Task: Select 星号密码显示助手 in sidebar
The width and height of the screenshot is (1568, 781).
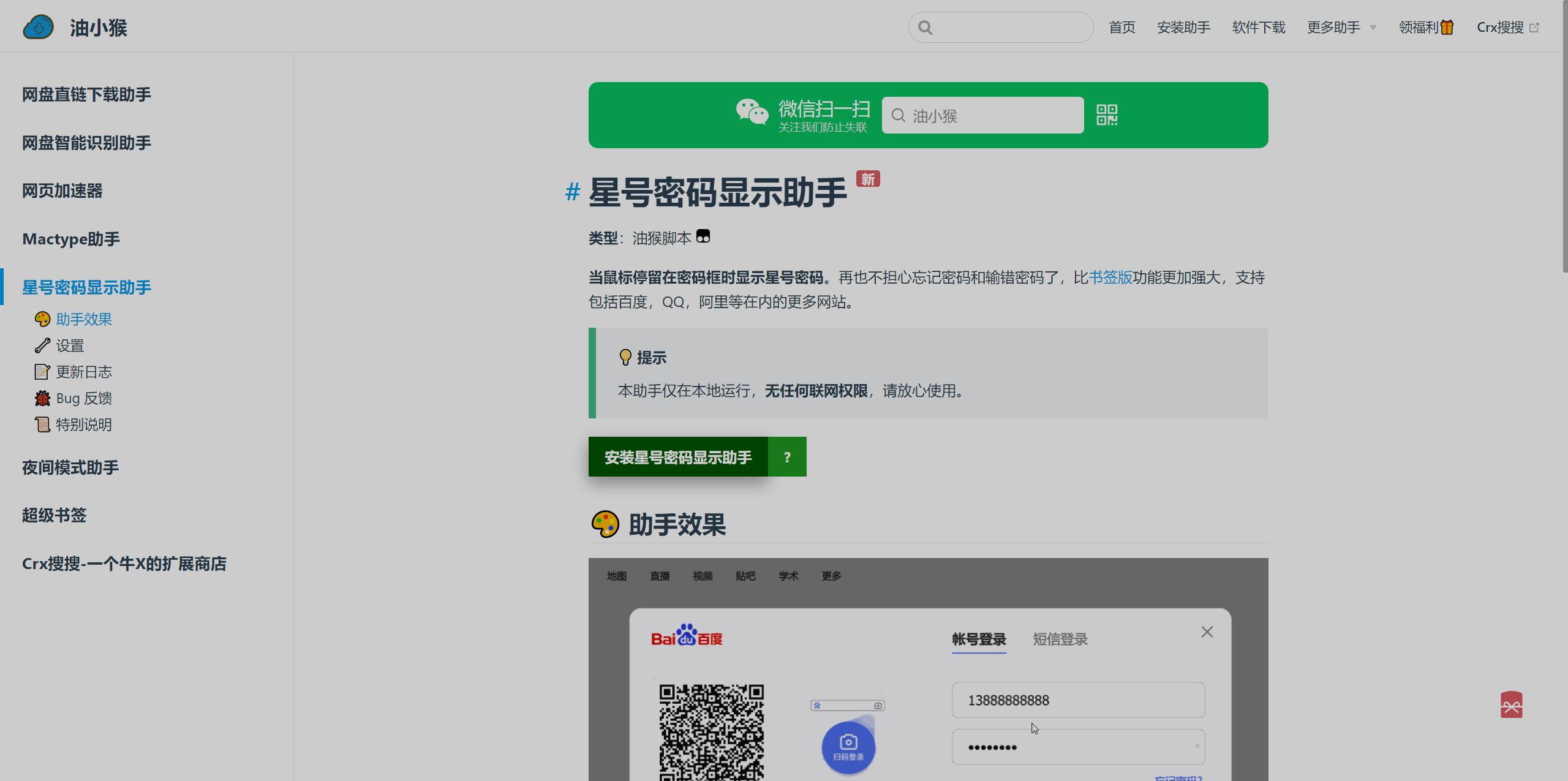Action: click(x=86, y=287)
